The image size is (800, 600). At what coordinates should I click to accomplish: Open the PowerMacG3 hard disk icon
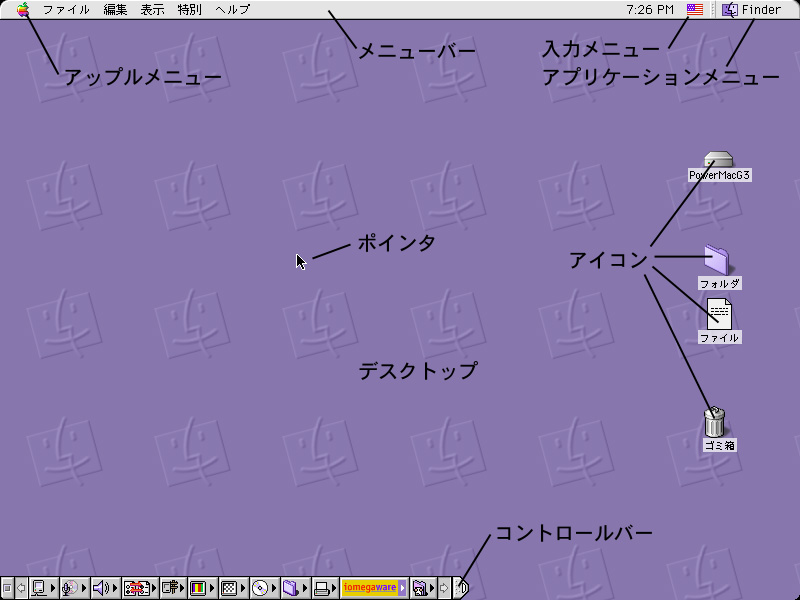tap(718, 161)
